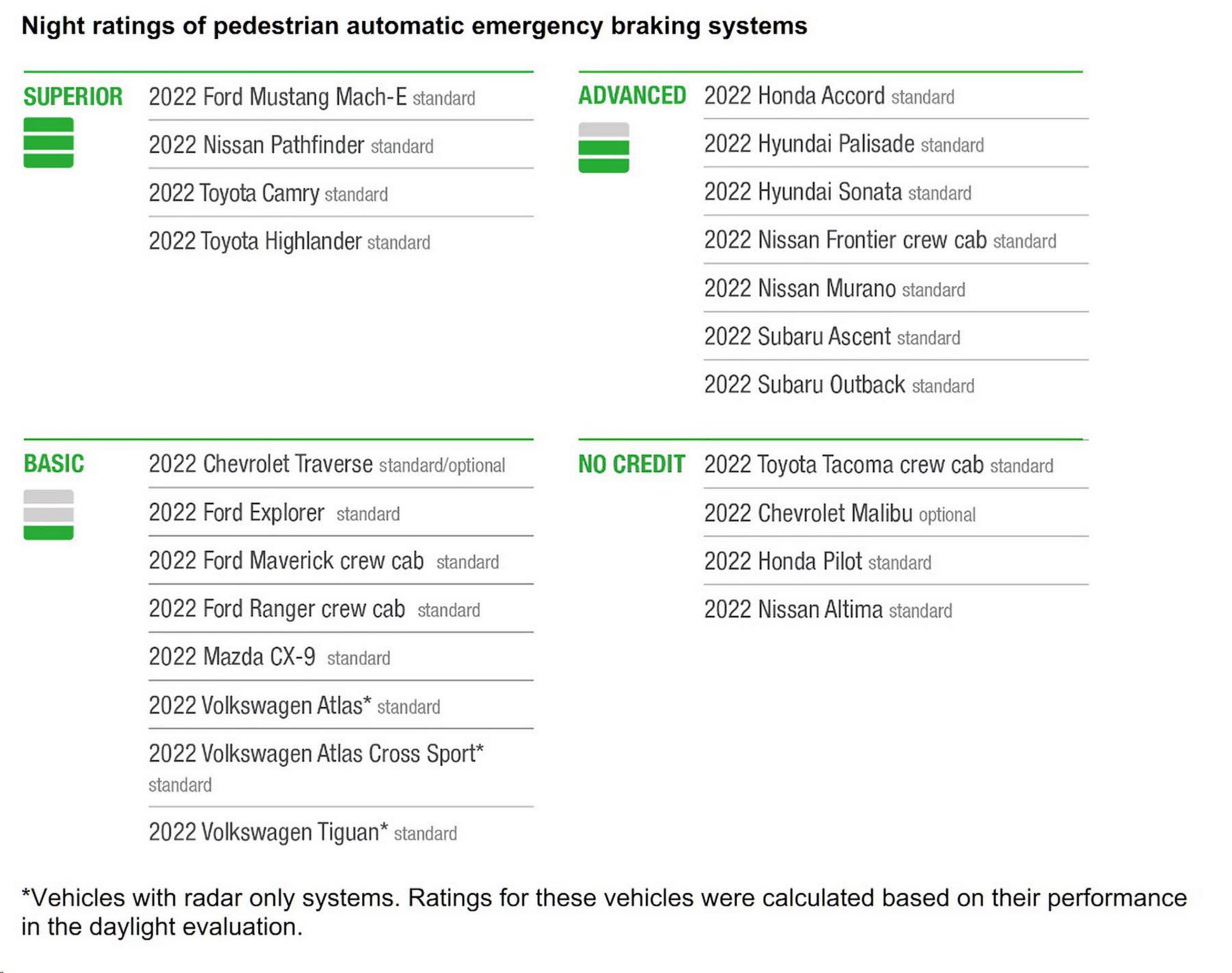Image resolution: width=1232 pixels, height=973 pixels.
Task: Click the 2022 Chevrolet Malibu optional entry
Action: pos(839,513)
